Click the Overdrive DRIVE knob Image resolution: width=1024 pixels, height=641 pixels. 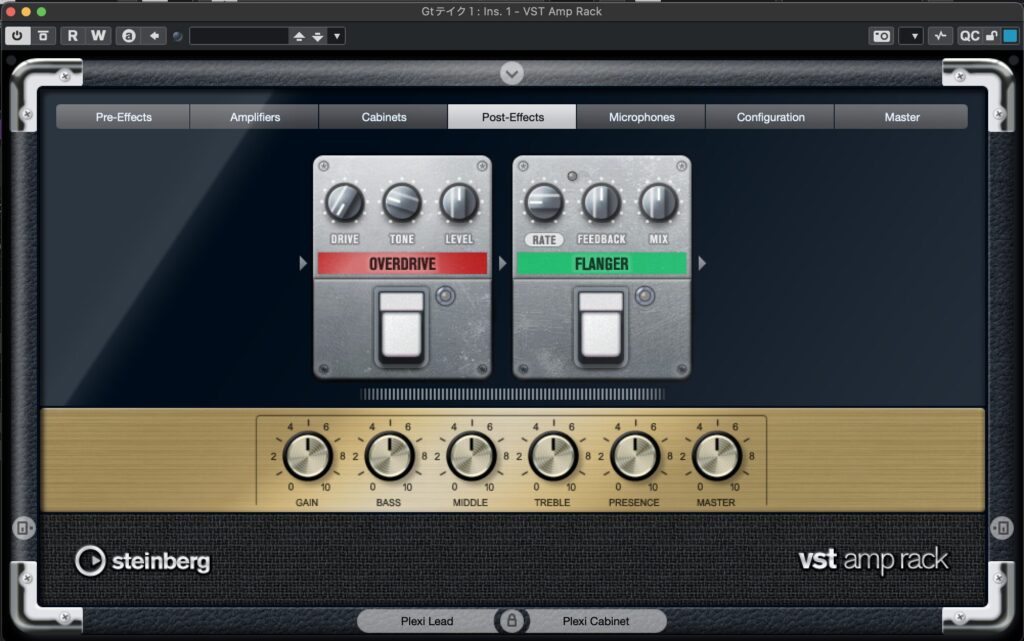click(x=344, y=203)
